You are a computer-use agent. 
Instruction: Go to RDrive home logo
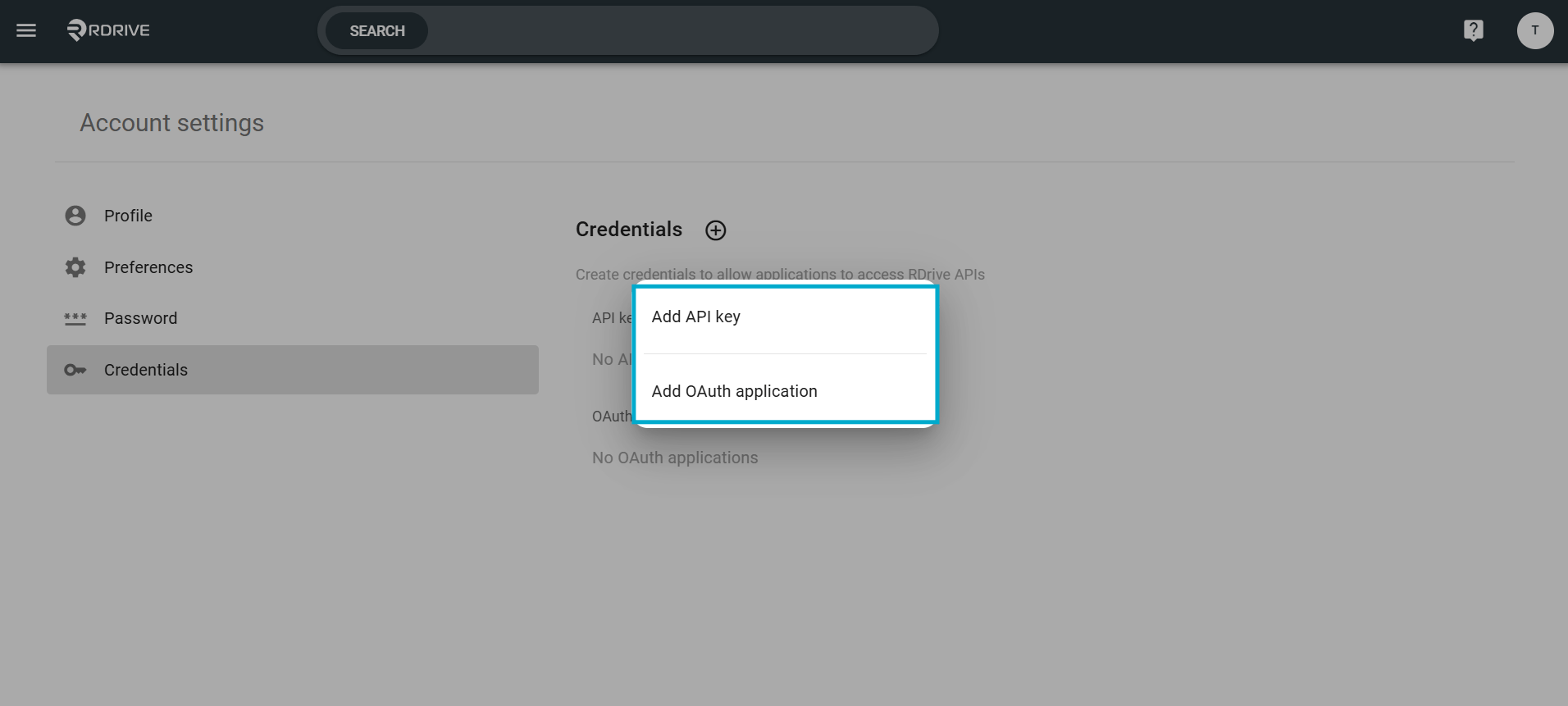[x=108, y=30]
